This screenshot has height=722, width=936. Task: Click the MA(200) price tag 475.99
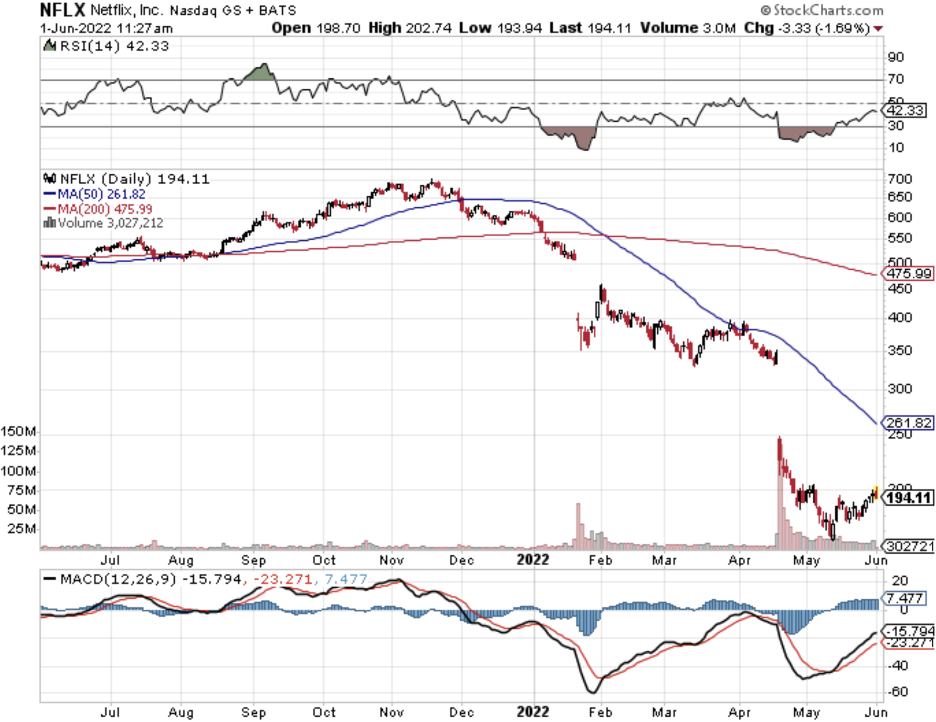tap(907, 273)
